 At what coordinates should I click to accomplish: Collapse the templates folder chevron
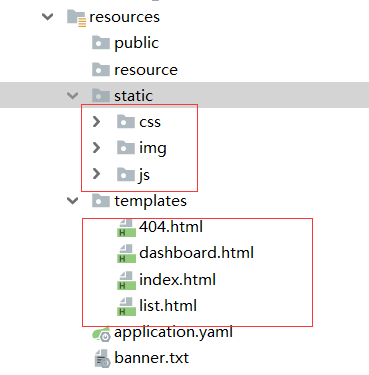[x=72, y=201]
